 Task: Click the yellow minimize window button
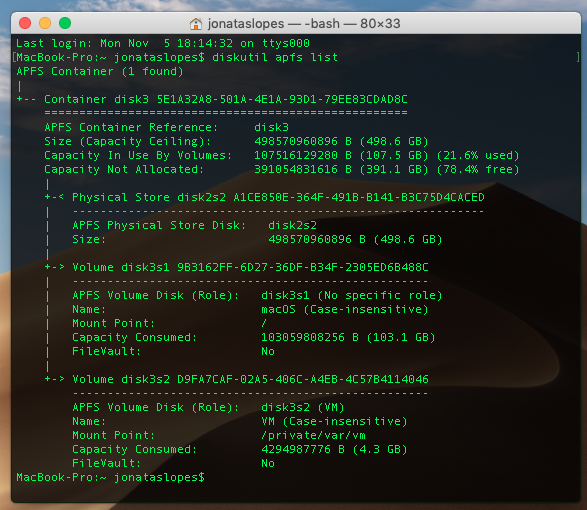(x=45, y=23)
